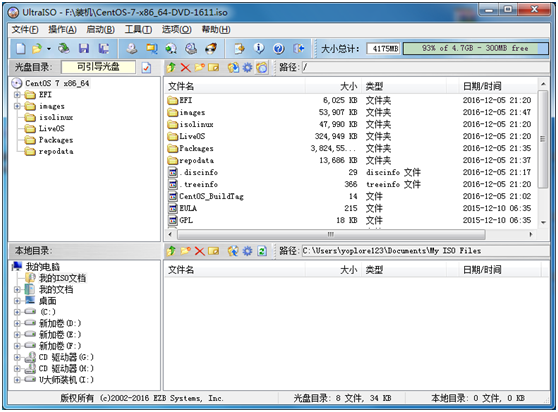The height and width of the screenshot is (412, 558).
Task: Click the 93% of 4.7GB capacity bar
Action: tap(476, 48)
